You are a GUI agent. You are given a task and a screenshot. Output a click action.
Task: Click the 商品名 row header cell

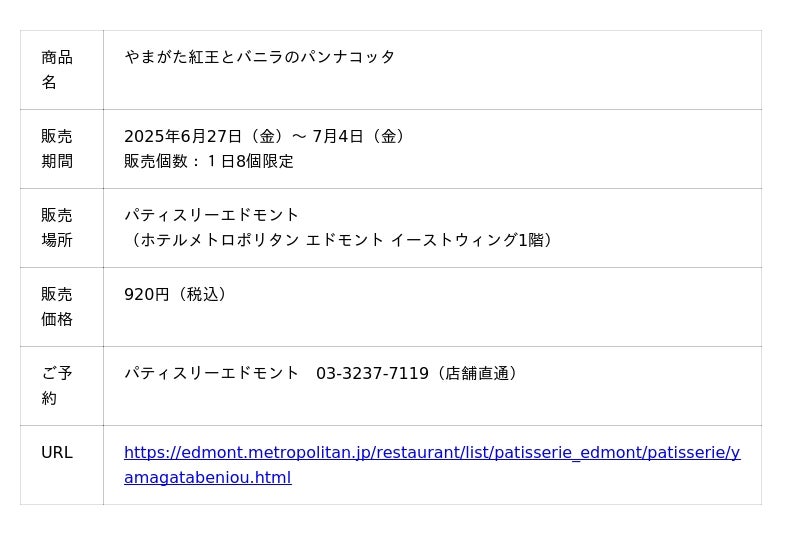click(x=57, y=69)
